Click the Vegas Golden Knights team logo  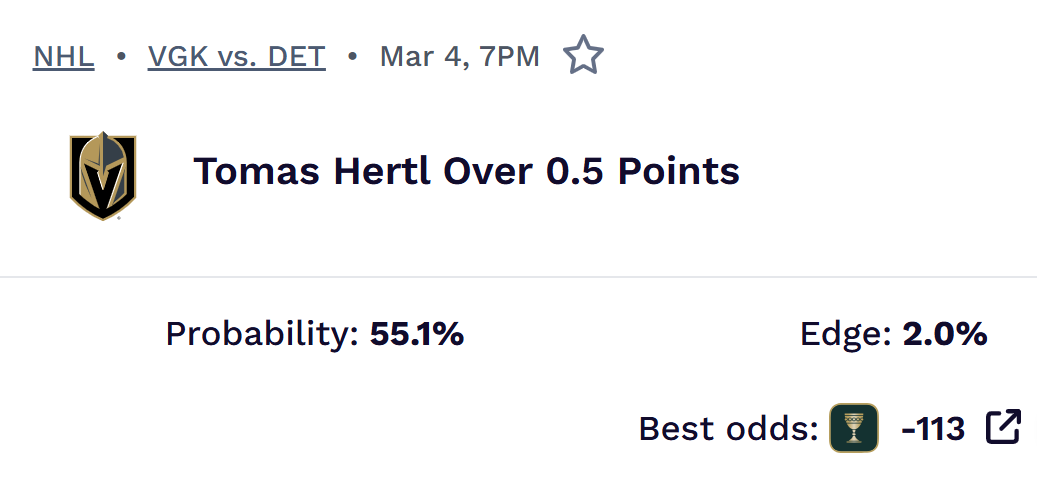click(103, 176)
